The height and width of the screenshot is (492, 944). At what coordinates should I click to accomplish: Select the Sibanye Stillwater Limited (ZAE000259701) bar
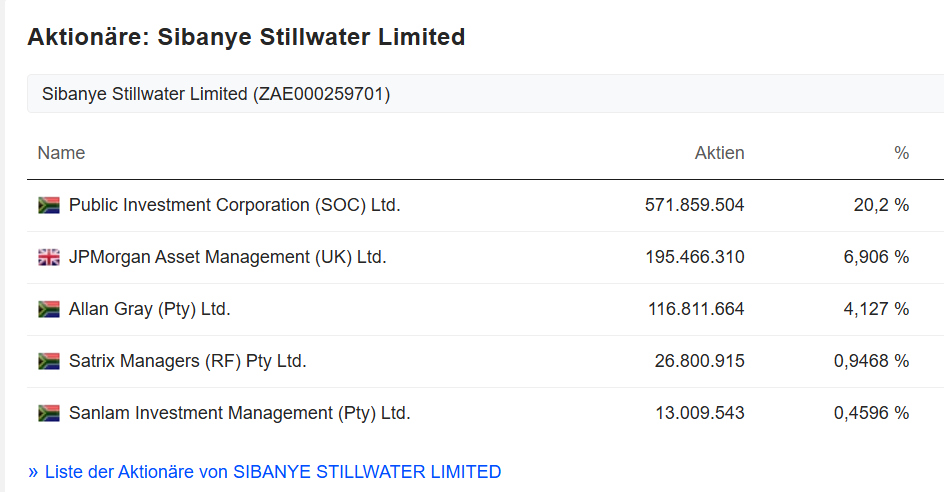pyautogui.click(x=216, y=94)
